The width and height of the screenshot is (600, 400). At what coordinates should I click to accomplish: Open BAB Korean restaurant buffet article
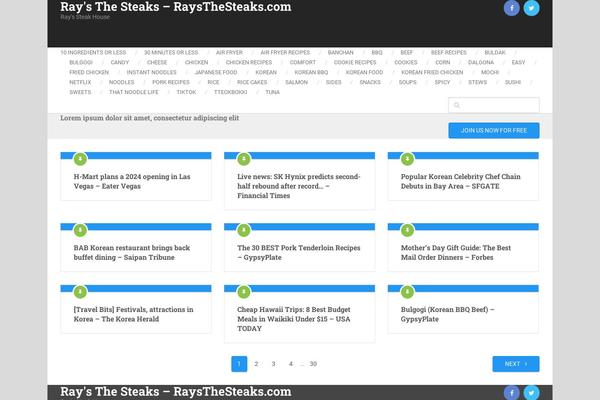[132, 252]
